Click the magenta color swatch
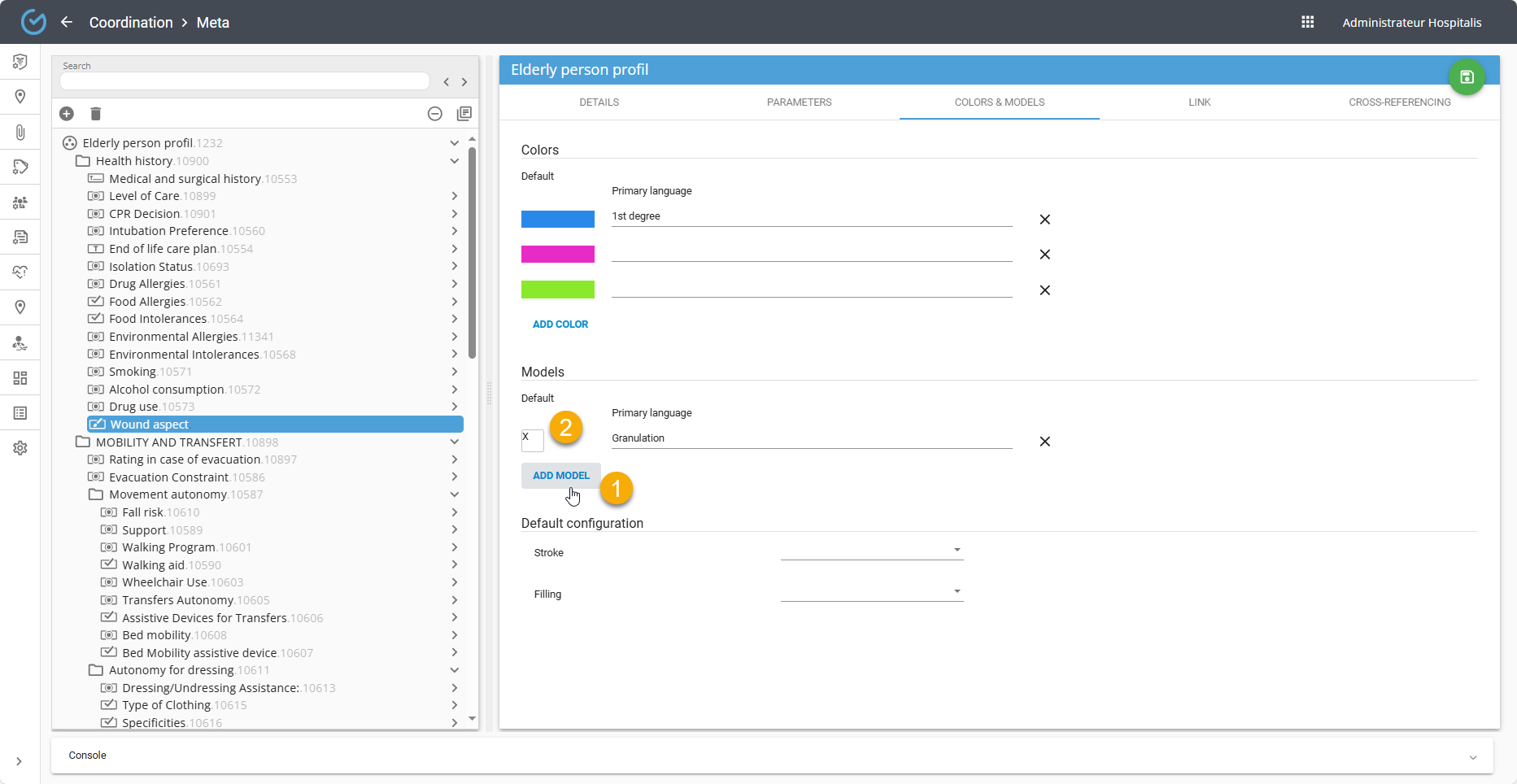The width and height of the screenshot is (1517, 784). click(557, 255)
